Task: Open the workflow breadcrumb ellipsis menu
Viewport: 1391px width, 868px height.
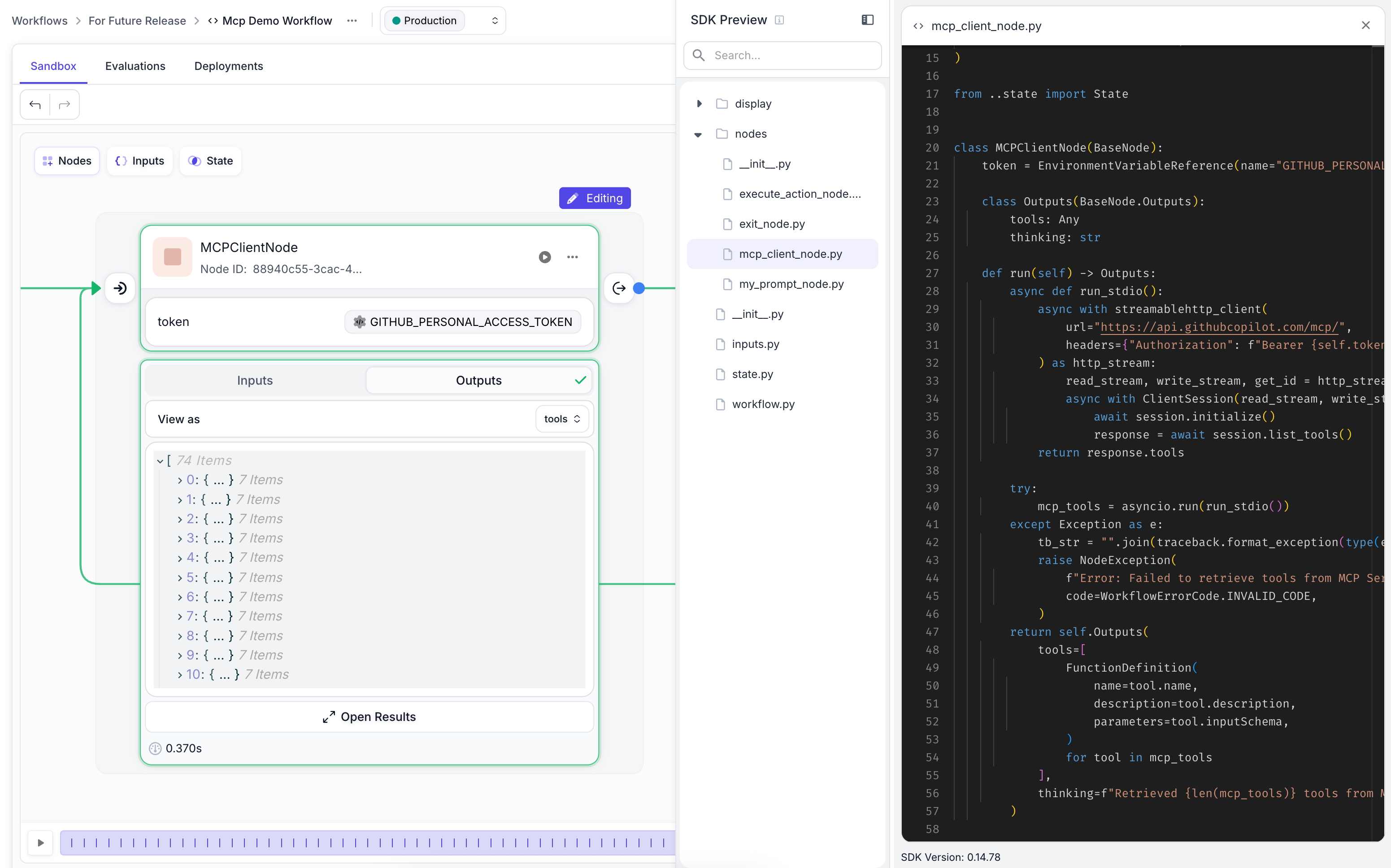Action: click(352, 21)
